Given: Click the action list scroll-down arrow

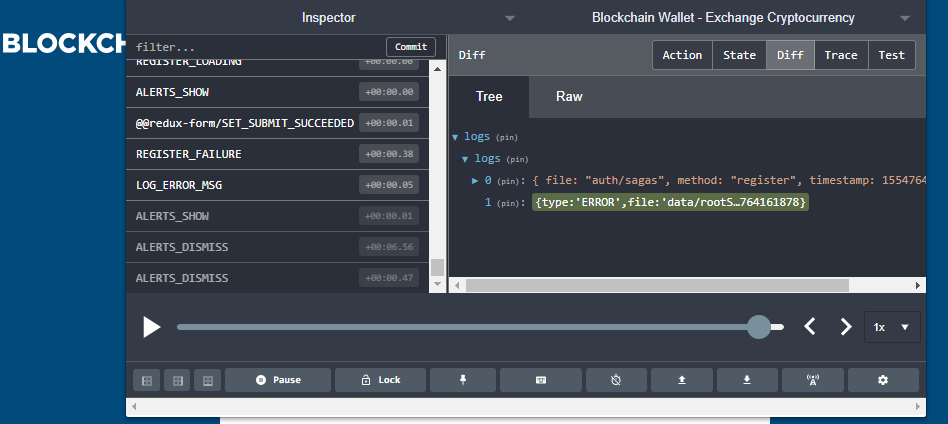Looking at the screenshot, I should tap(437, 284).
